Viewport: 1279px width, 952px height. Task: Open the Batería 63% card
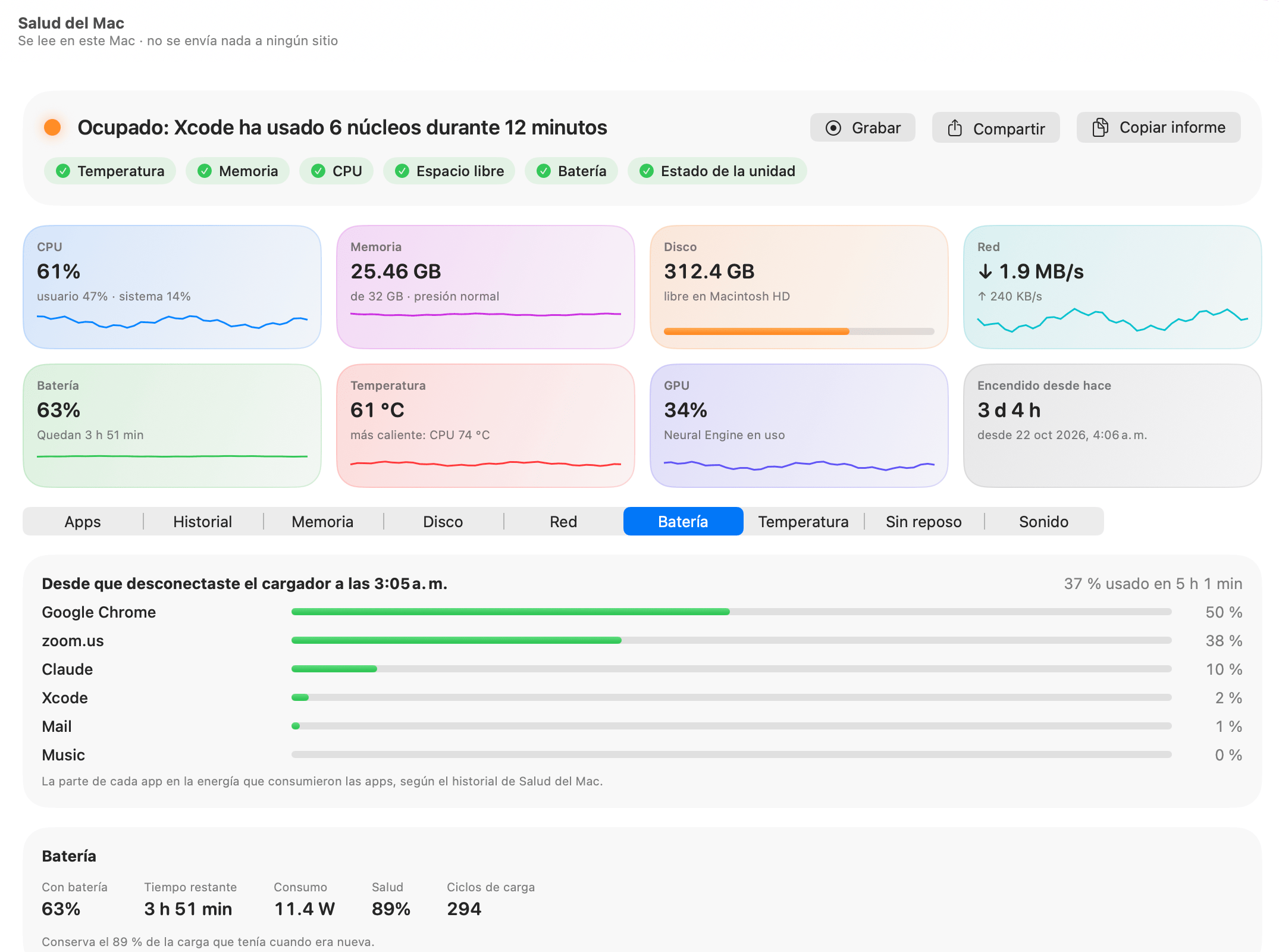coord(172,425)
